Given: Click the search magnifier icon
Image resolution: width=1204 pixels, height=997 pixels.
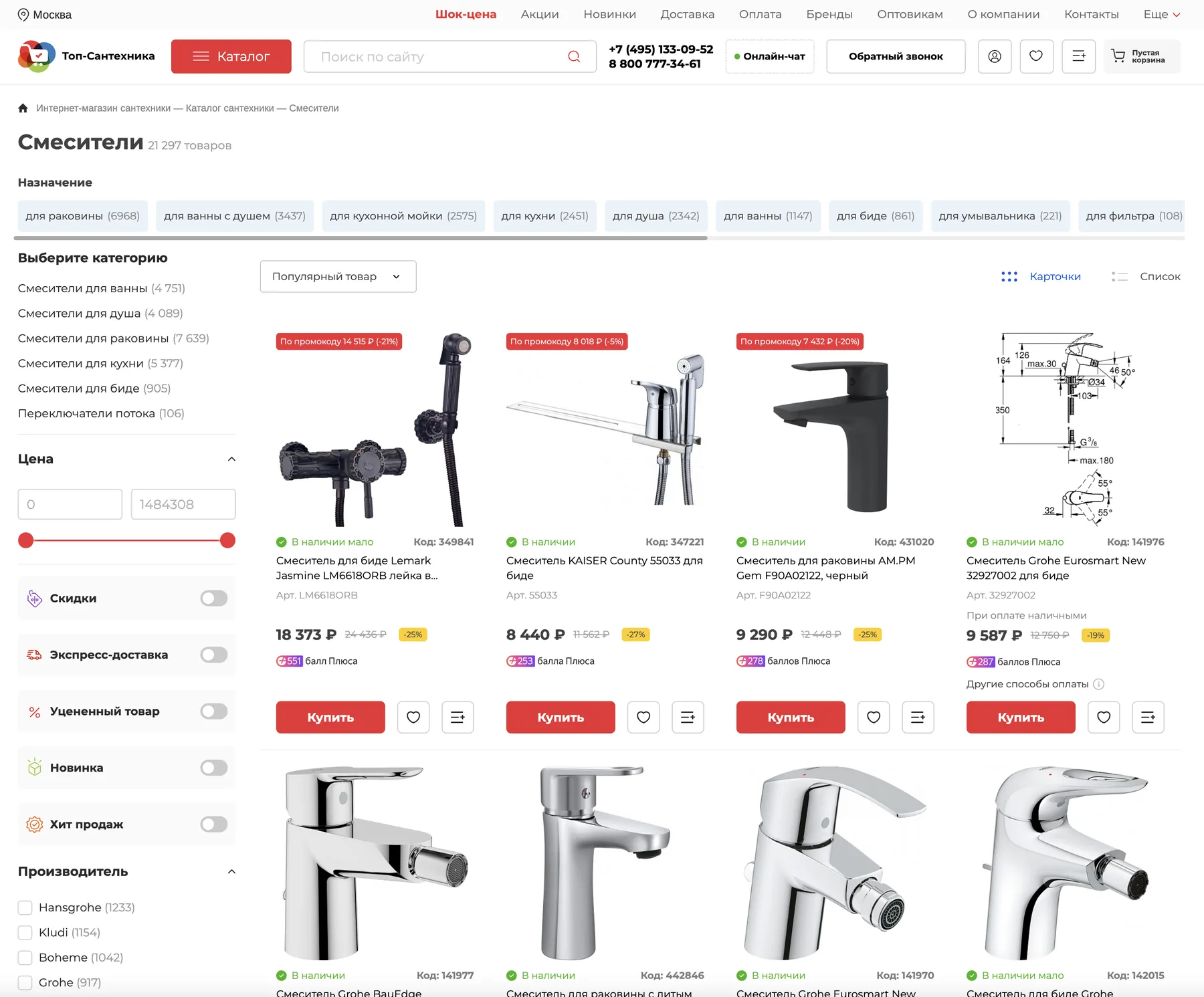Looking at the screenshot, I should [x=574, y=57].
